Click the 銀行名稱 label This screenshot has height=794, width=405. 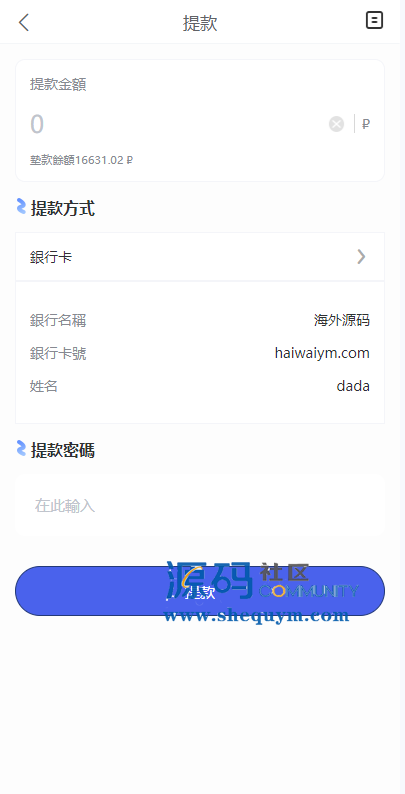pyautogui.click(x=58, y=320)
